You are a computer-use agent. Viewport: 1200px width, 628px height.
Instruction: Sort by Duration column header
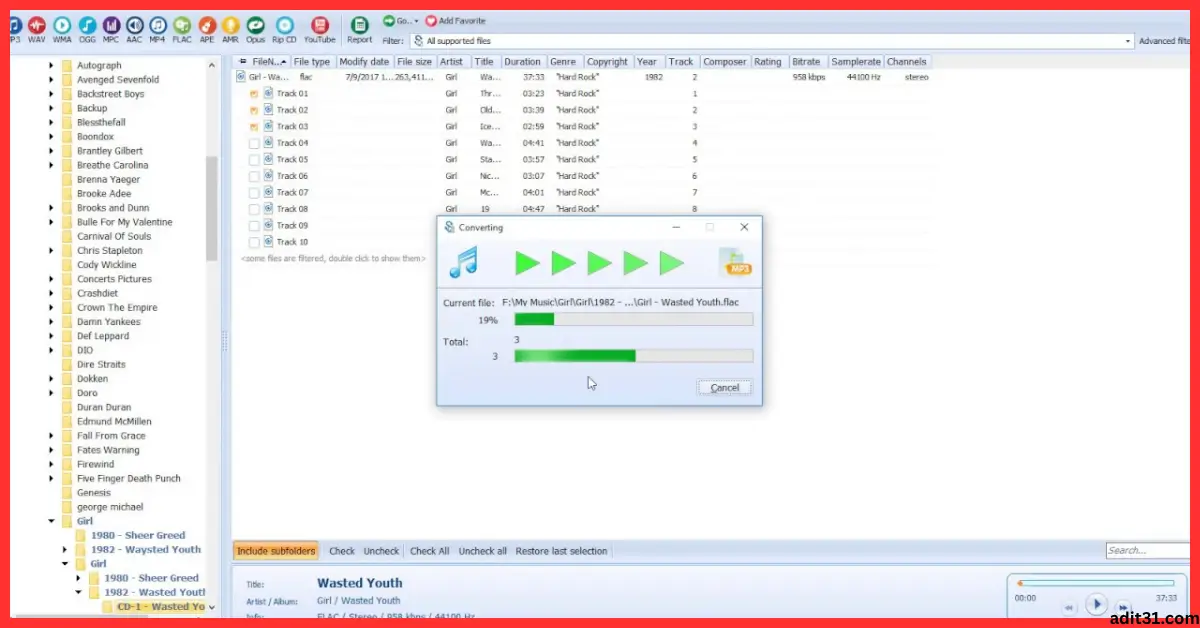click(x=522, y=62)
